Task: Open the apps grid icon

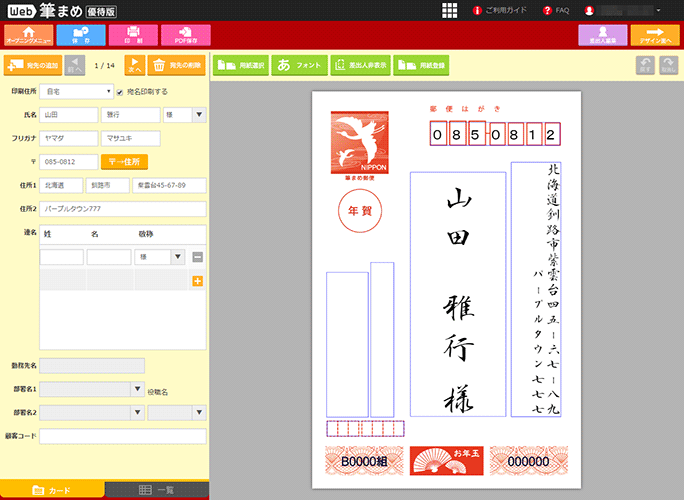Action: click(x=449, y=10)
